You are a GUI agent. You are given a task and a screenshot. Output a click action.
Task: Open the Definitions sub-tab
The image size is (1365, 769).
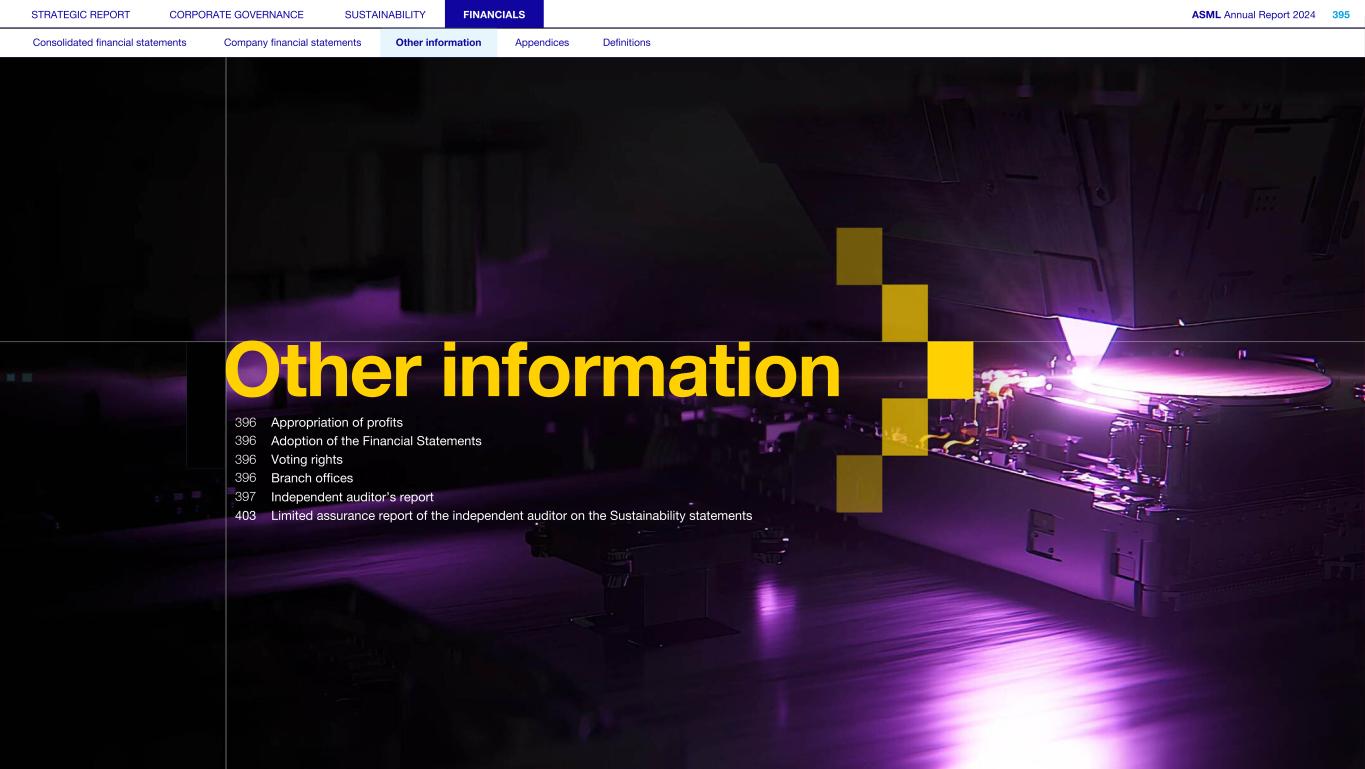tap(626, 43)
